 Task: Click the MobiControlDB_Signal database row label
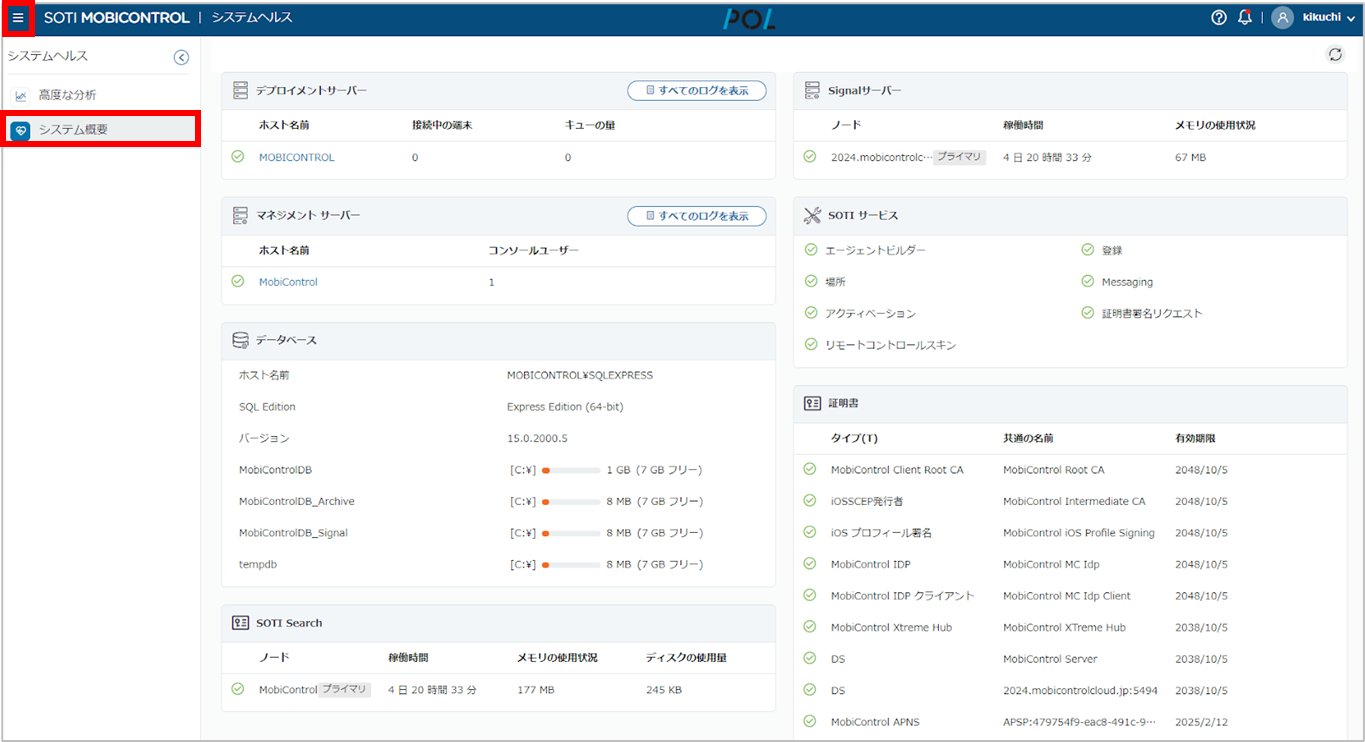(x=293, y=533)
